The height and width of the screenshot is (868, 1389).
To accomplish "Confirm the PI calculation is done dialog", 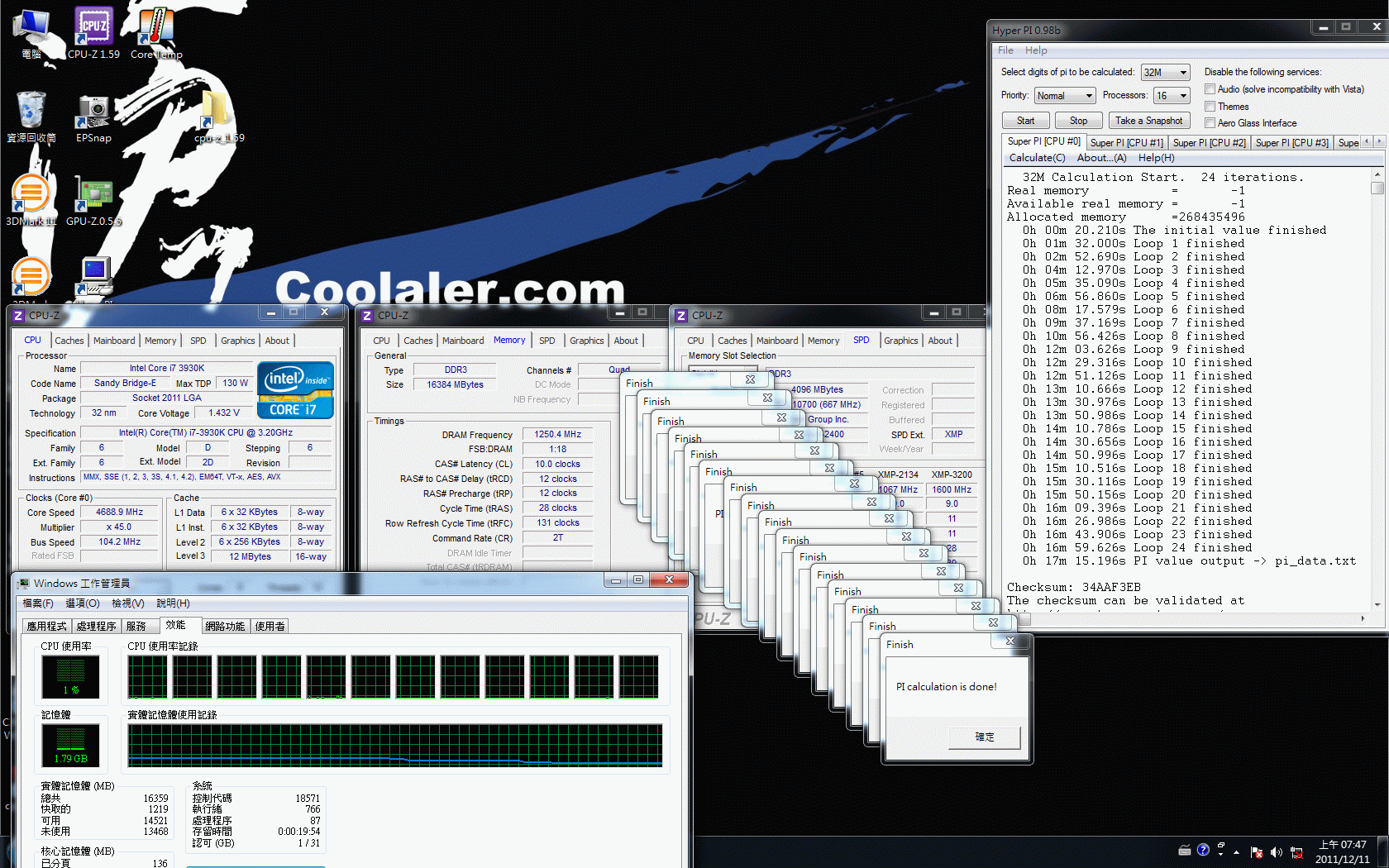I will coord(985,737).
